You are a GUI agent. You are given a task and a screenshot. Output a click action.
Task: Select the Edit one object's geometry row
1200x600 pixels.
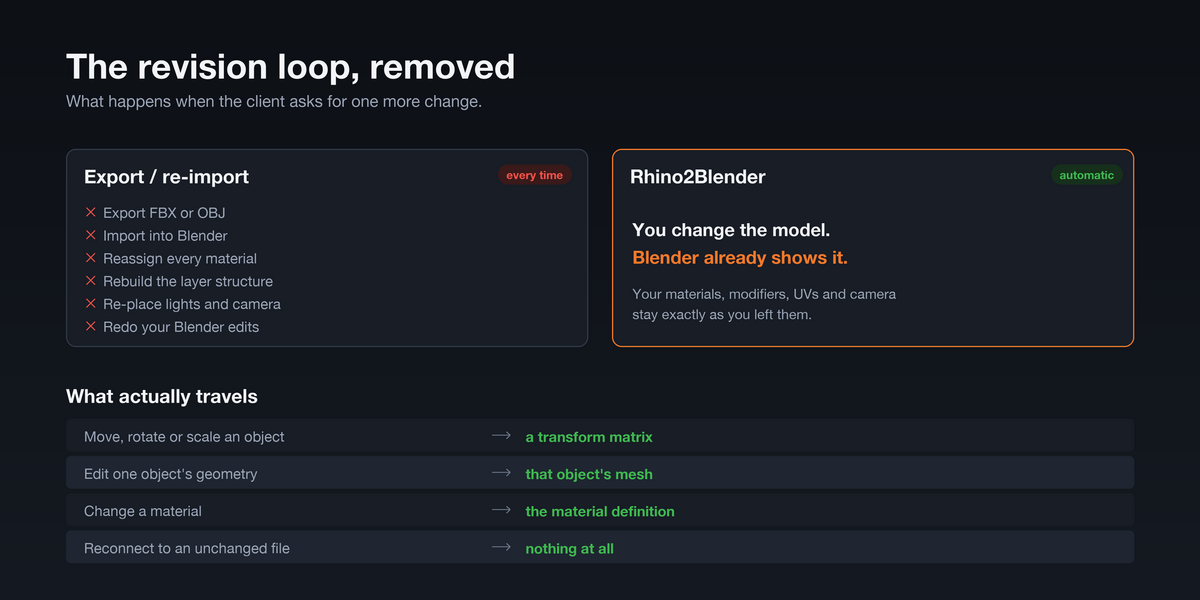click(x=600, y=473)
